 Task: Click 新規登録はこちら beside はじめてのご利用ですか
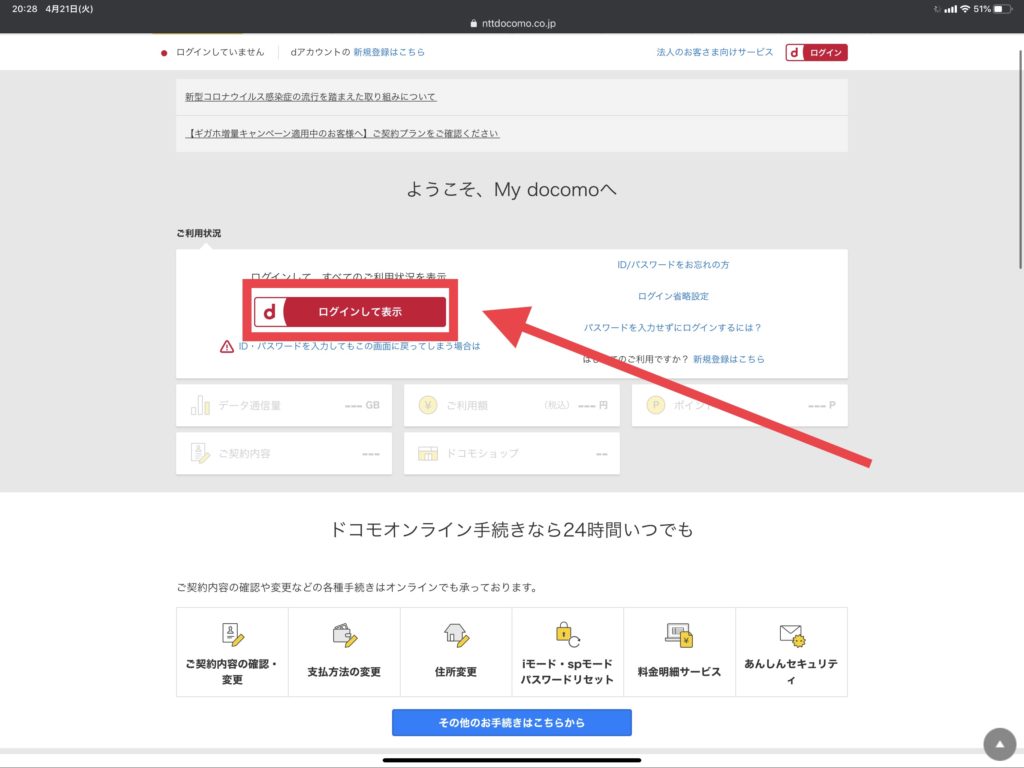click(x=728, y=359)
